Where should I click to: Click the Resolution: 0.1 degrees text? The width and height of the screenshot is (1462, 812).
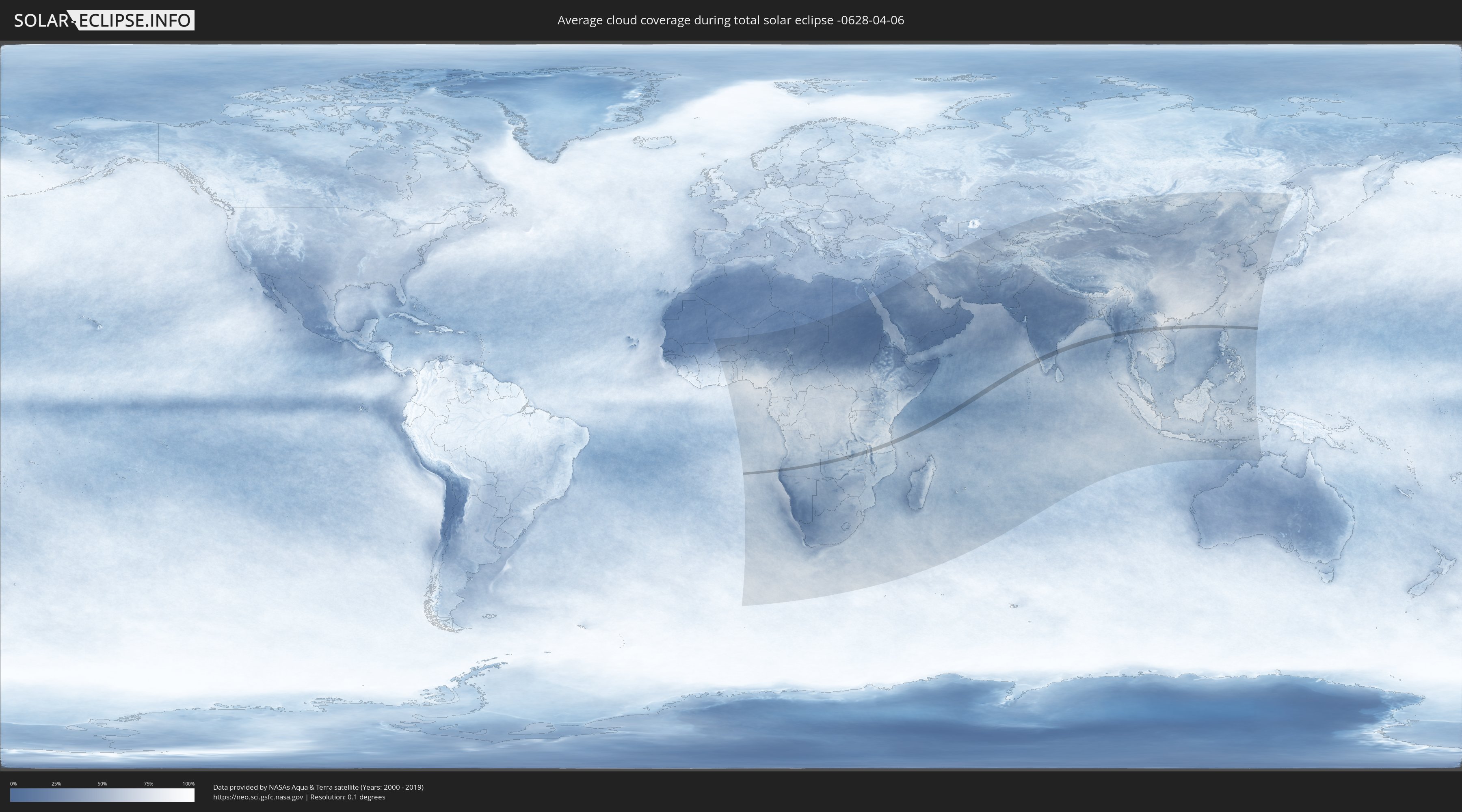pos(347,797)
